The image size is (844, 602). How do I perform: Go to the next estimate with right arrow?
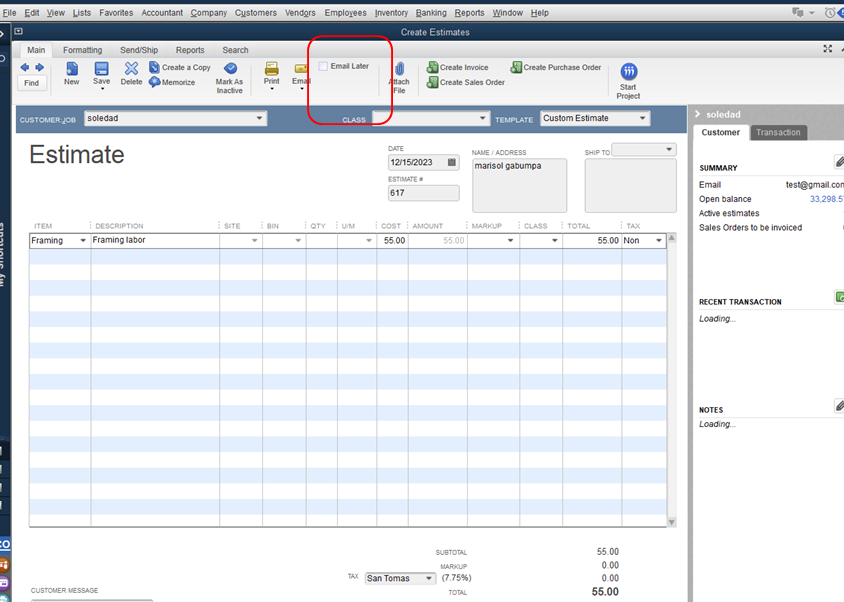click(39, 67)
